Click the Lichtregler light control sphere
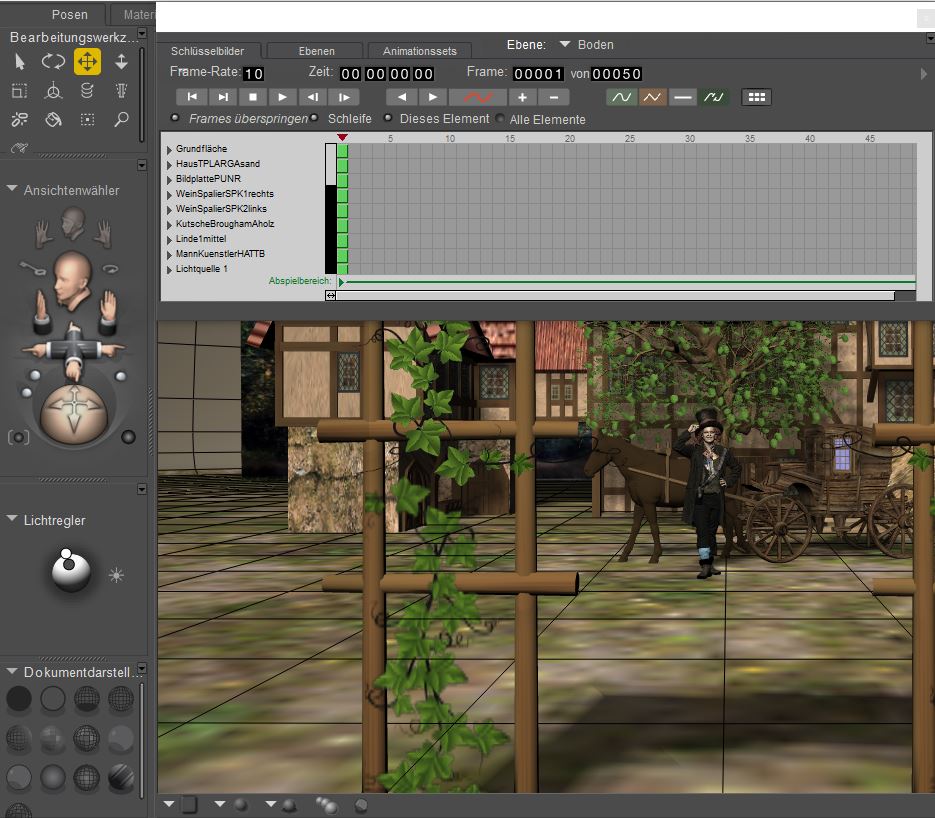This screenshot has height=818, width=935. (71, 572)
